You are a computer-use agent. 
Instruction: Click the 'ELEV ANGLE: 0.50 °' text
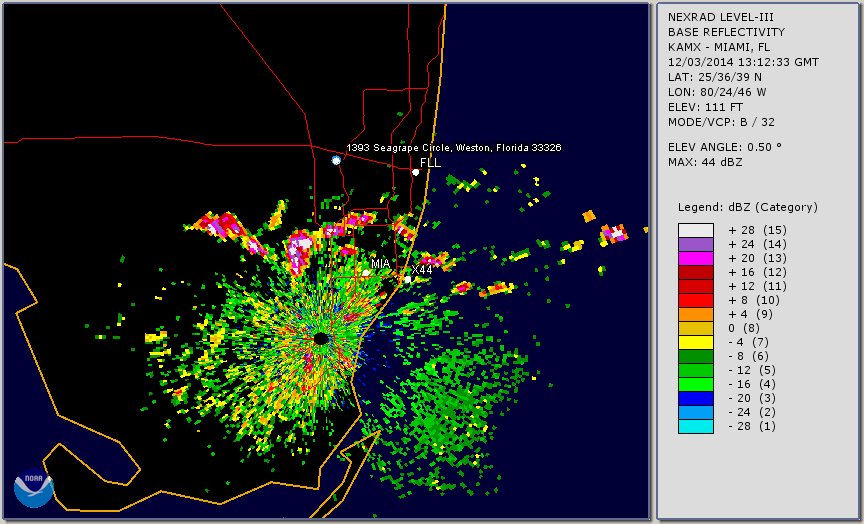725,147
